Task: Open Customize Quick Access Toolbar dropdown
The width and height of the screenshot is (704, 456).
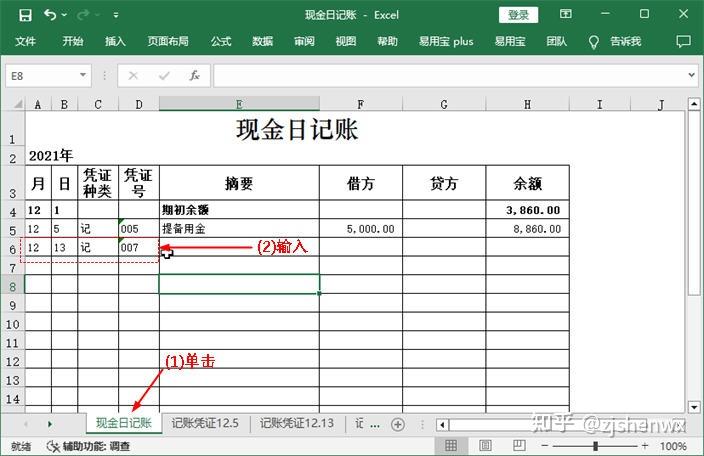Action: (116, 16)
